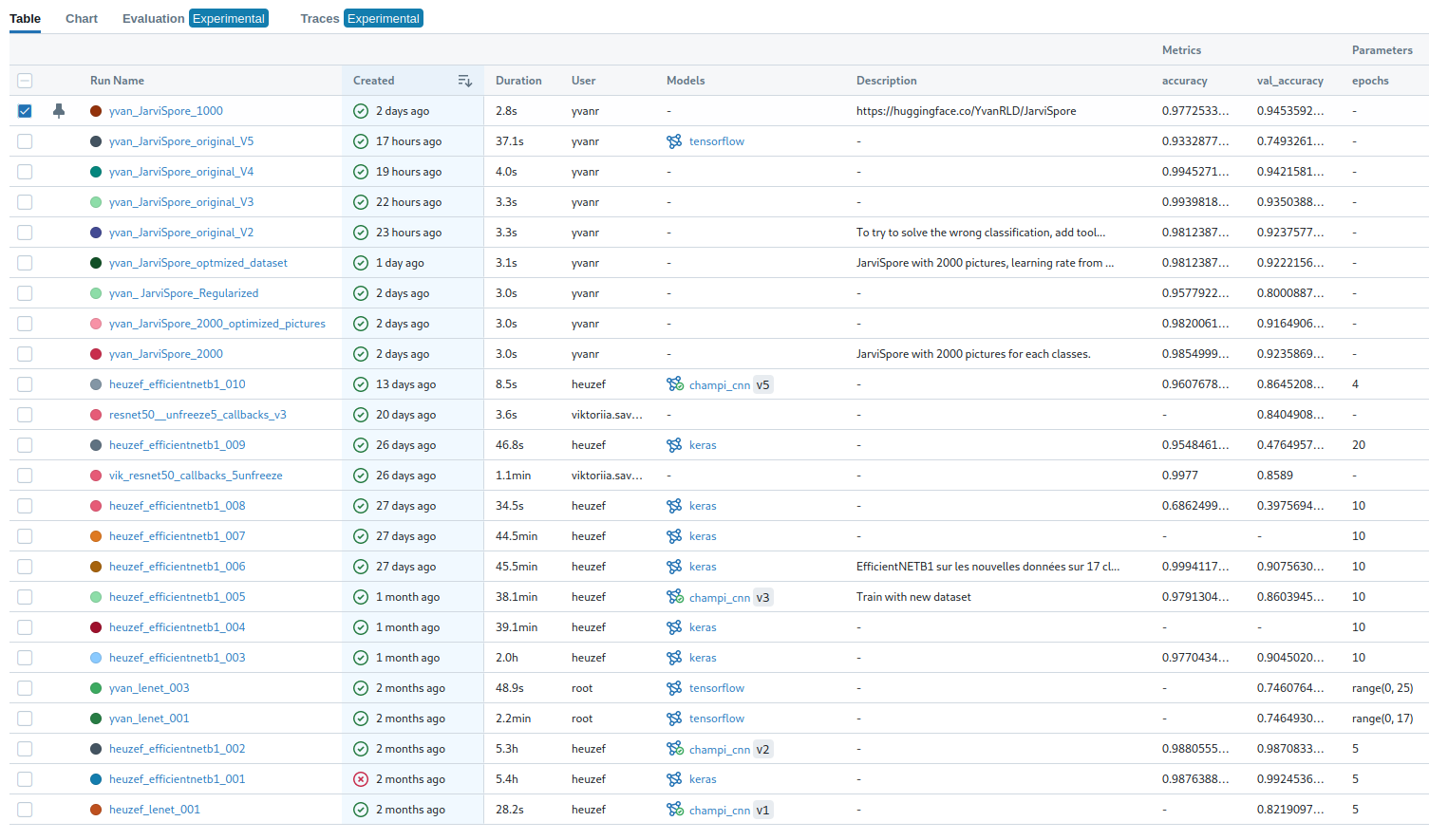
Task: Click the finished status icon for vik_resnet50_callbacks_5unfreeze
Action: [x=361, y=476]
